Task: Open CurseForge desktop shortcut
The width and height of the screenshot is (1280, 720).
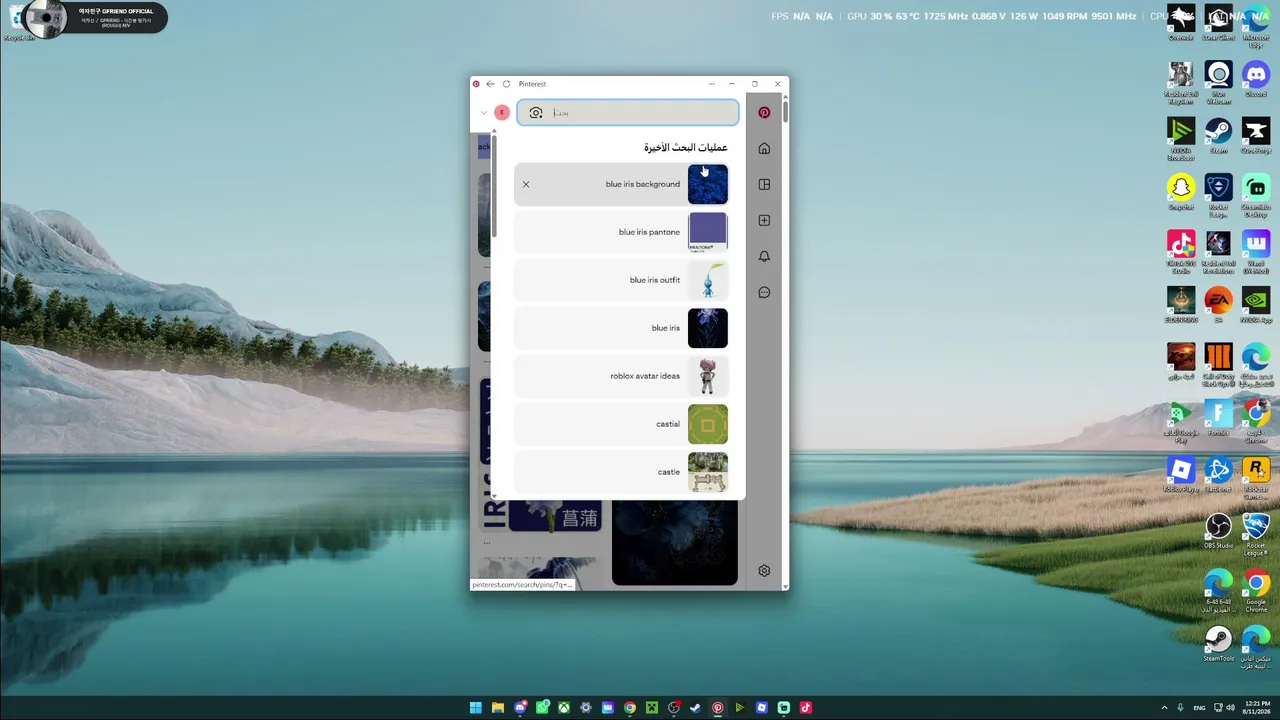Action: 1256,135
